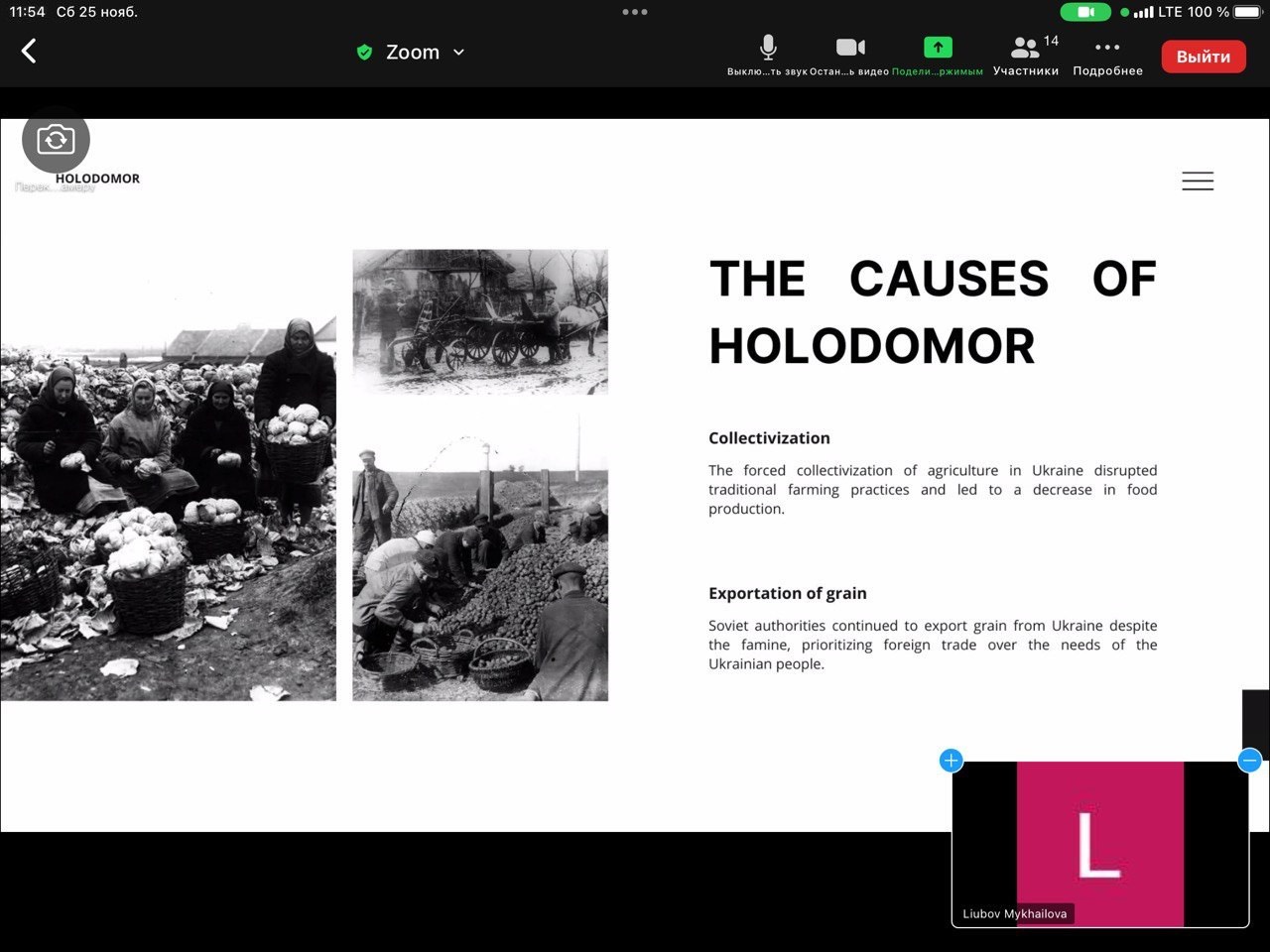The height and width of the screenshot is (952, 1270).
Task: Open the More options menu
Action: [1107, 55]
